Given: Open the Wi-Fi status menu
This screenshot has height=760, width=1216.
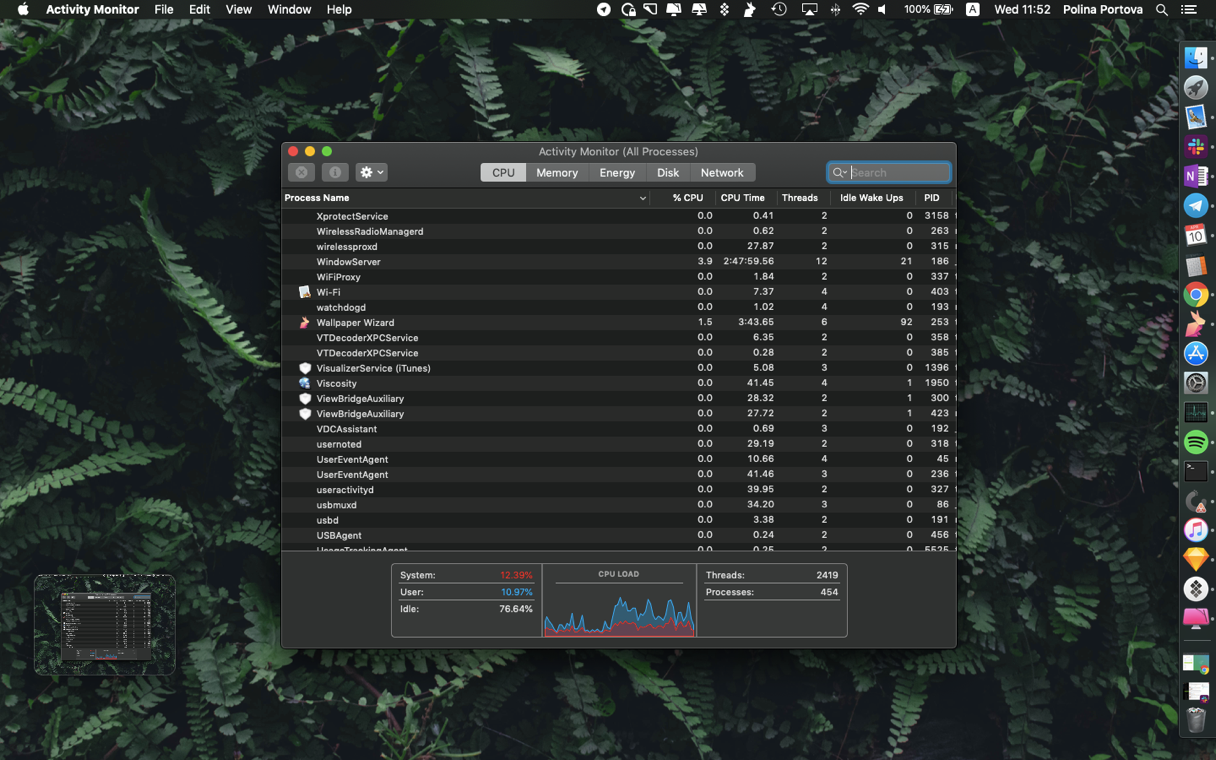Looking at the screenshot, I should click(860, 9).
